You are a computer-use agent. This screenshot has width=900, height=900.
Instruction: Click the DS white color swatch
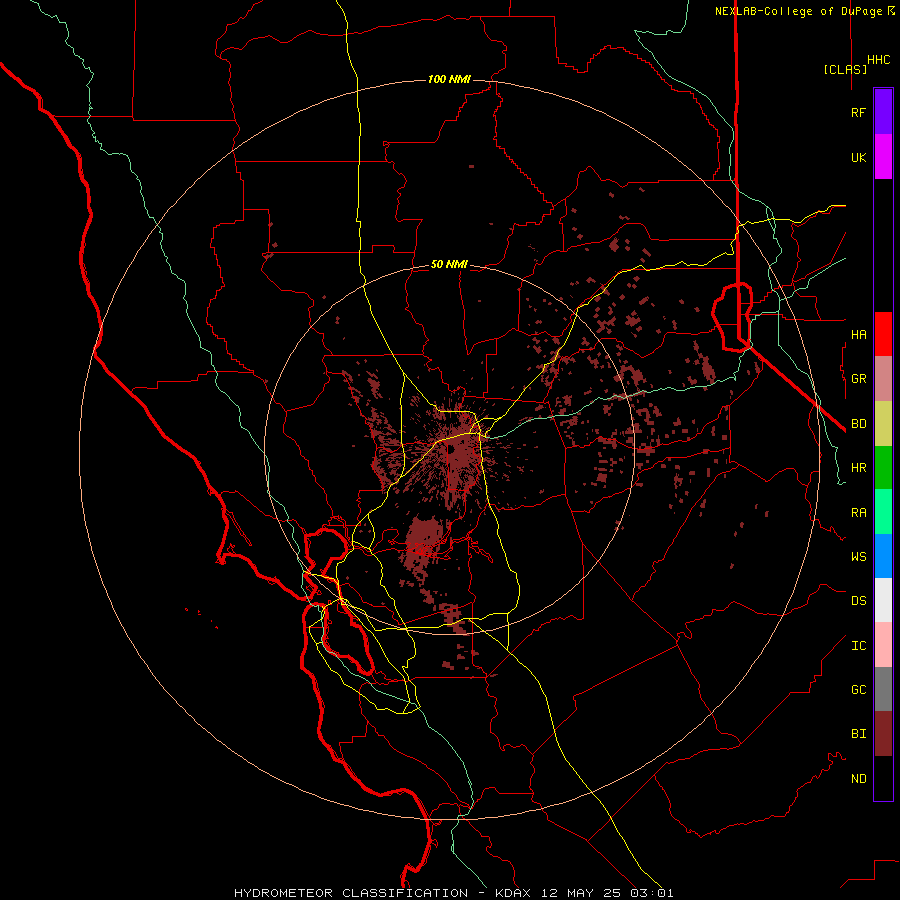pos(883,600)
